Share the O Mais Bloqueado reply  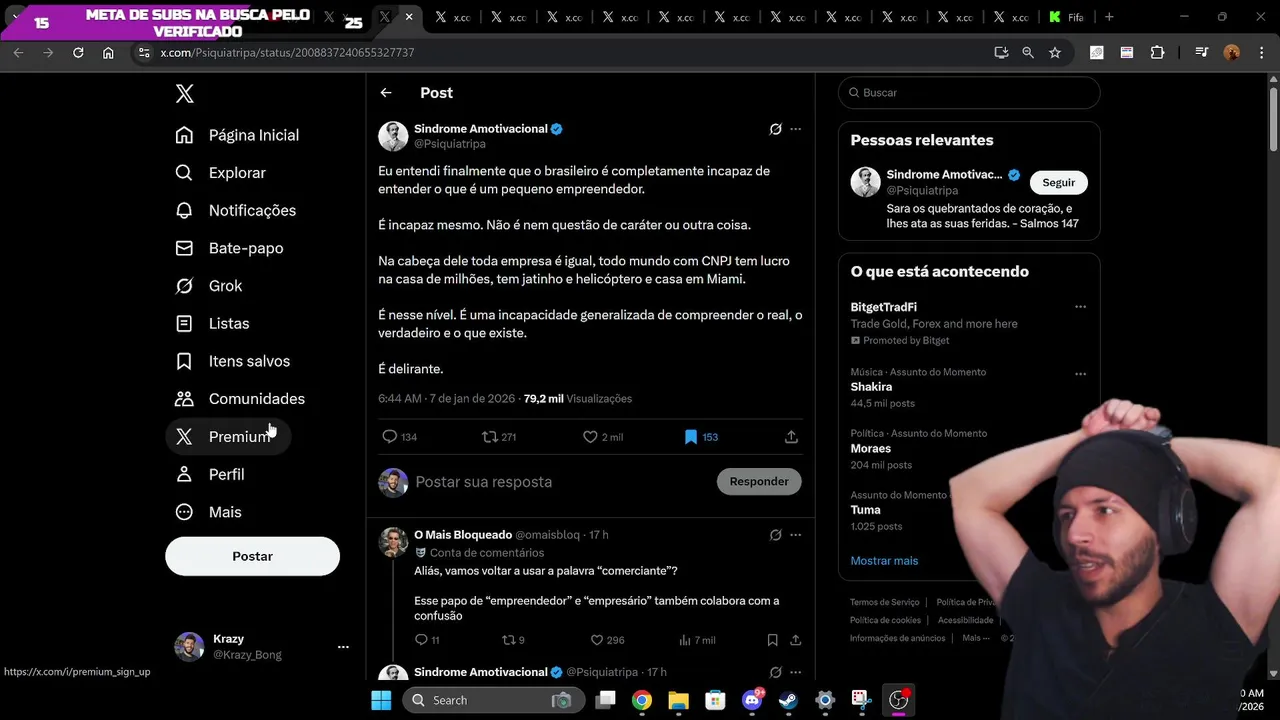(796, 640)
